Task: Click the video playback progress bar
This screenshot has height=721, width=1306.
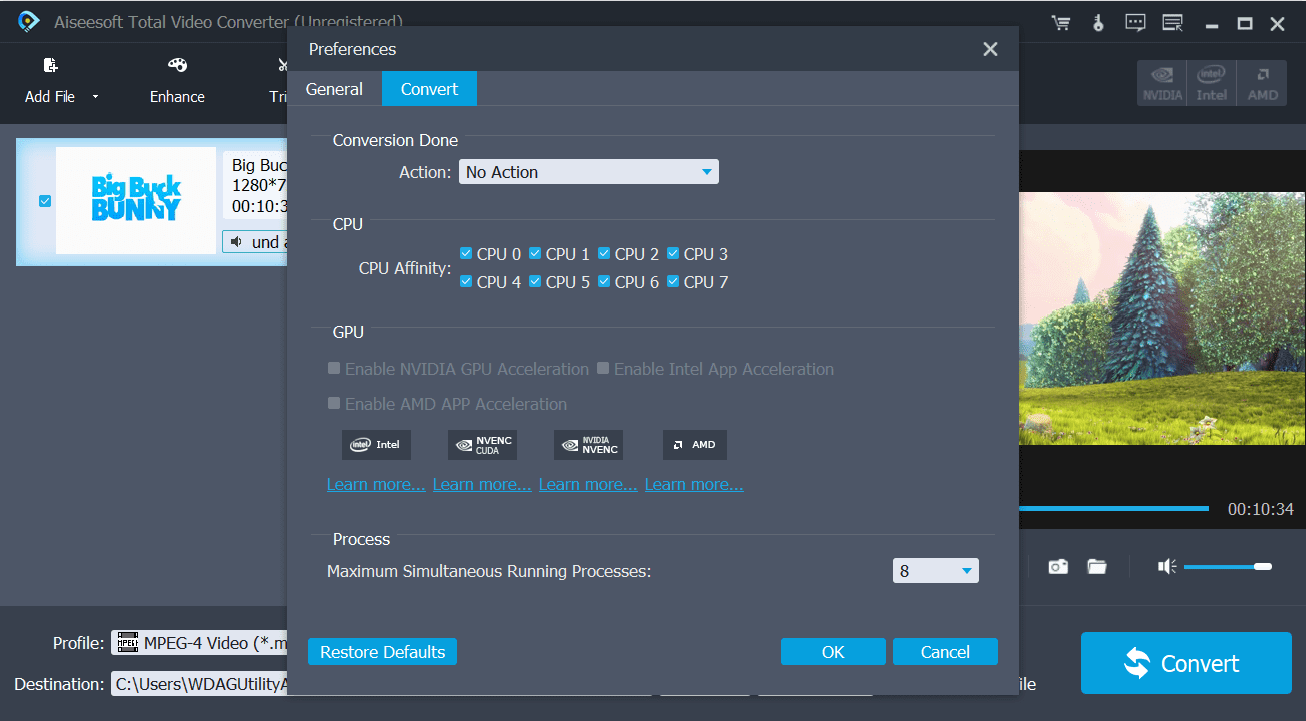Action: pos(1114,509)
